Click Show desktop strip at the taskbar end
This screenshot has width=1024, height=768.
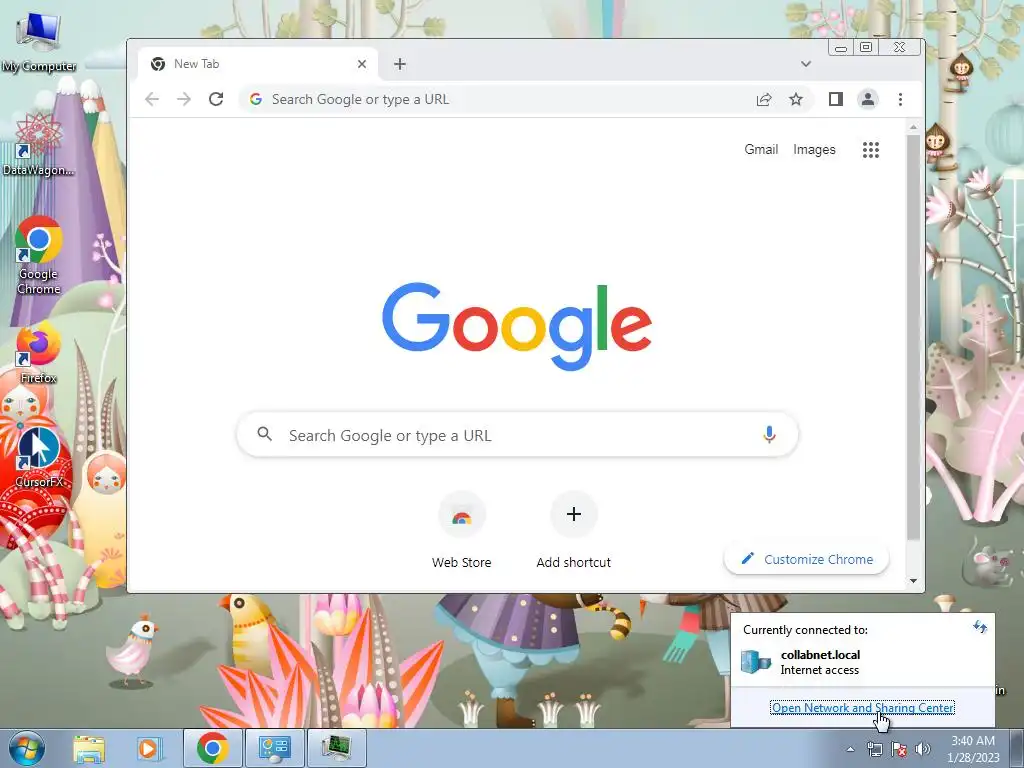[1017, 748]
